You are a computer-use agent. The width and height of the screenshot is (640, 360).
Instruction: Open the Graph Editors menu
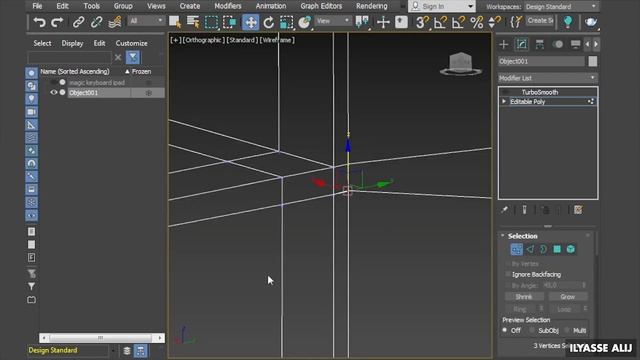[321, 6]
